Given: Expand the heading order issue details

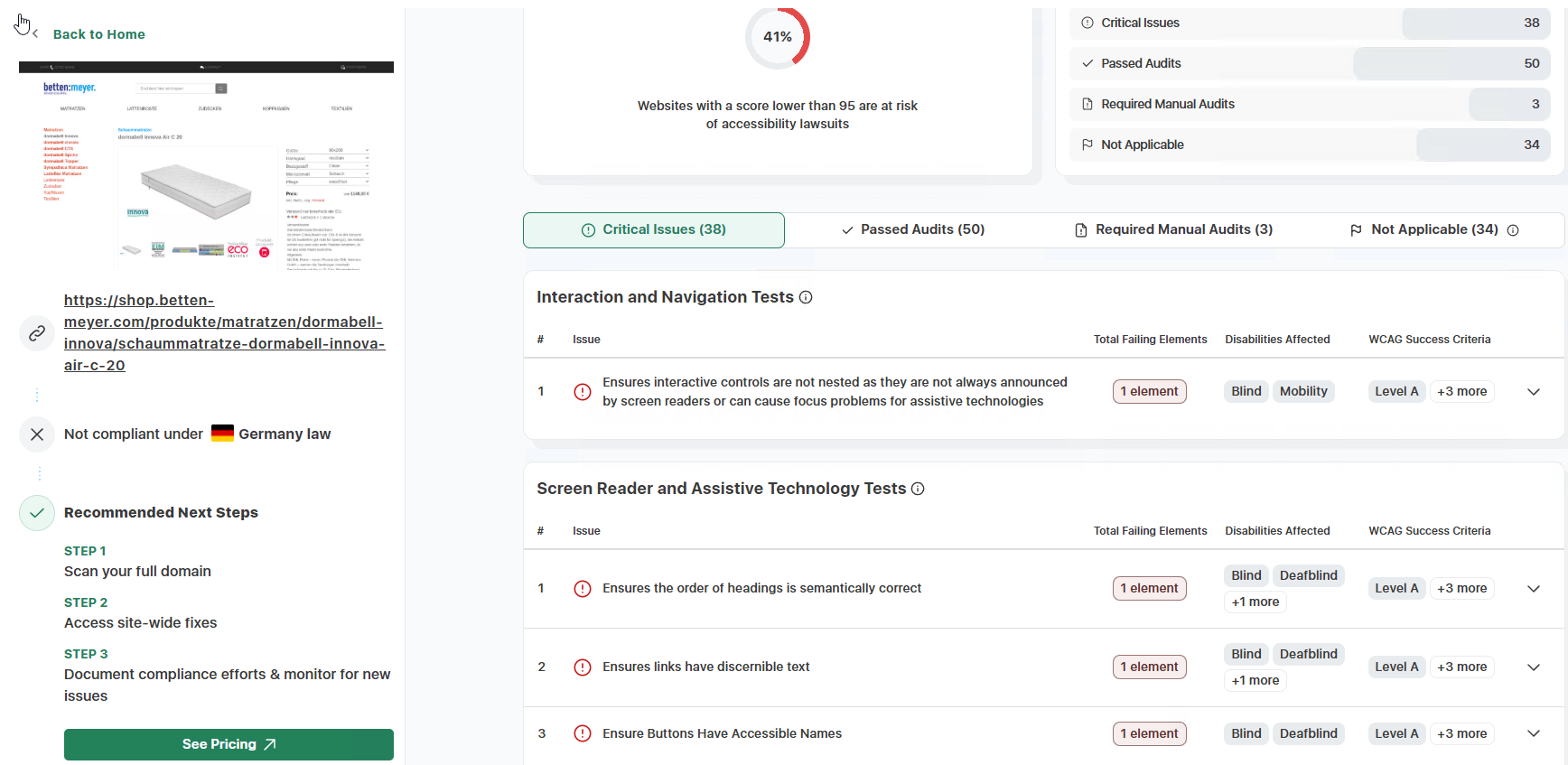Looking at the screenshot, I should coord(1533,589).
